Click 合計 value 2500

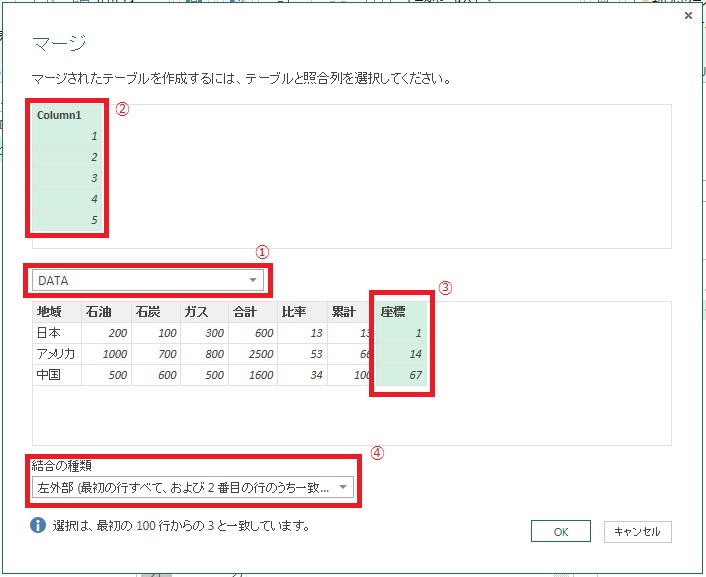coord(253,354)
